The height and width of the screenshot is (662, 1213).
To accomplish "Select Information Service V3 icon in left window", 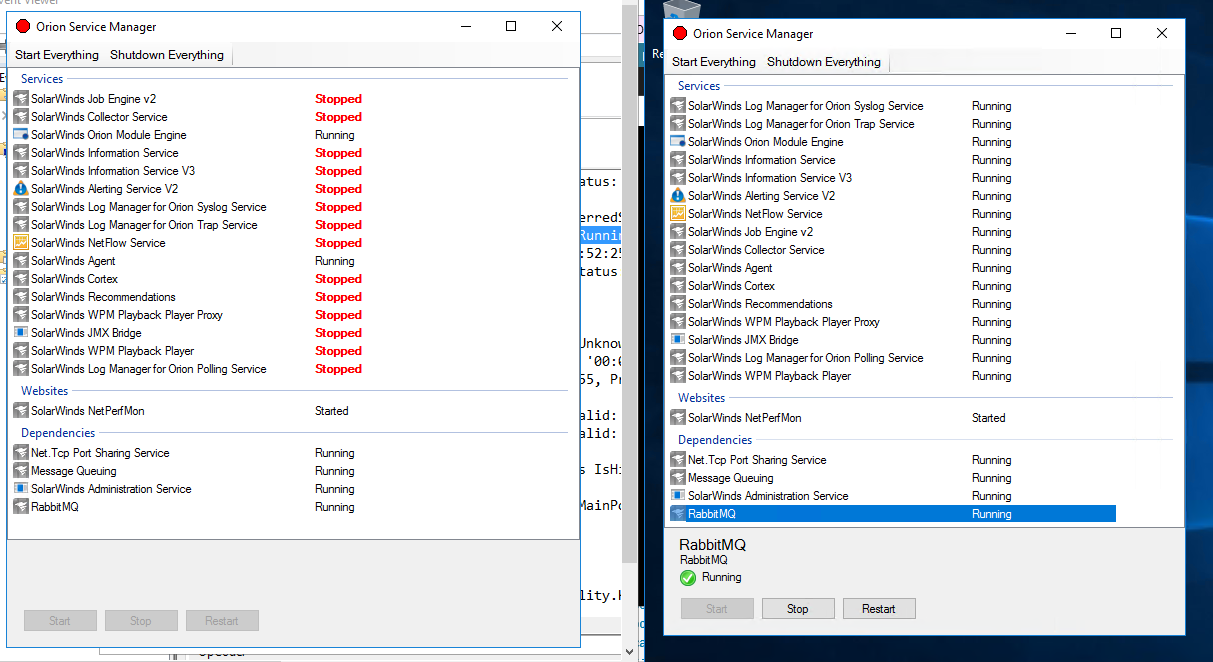I will (x=21, y=171).
